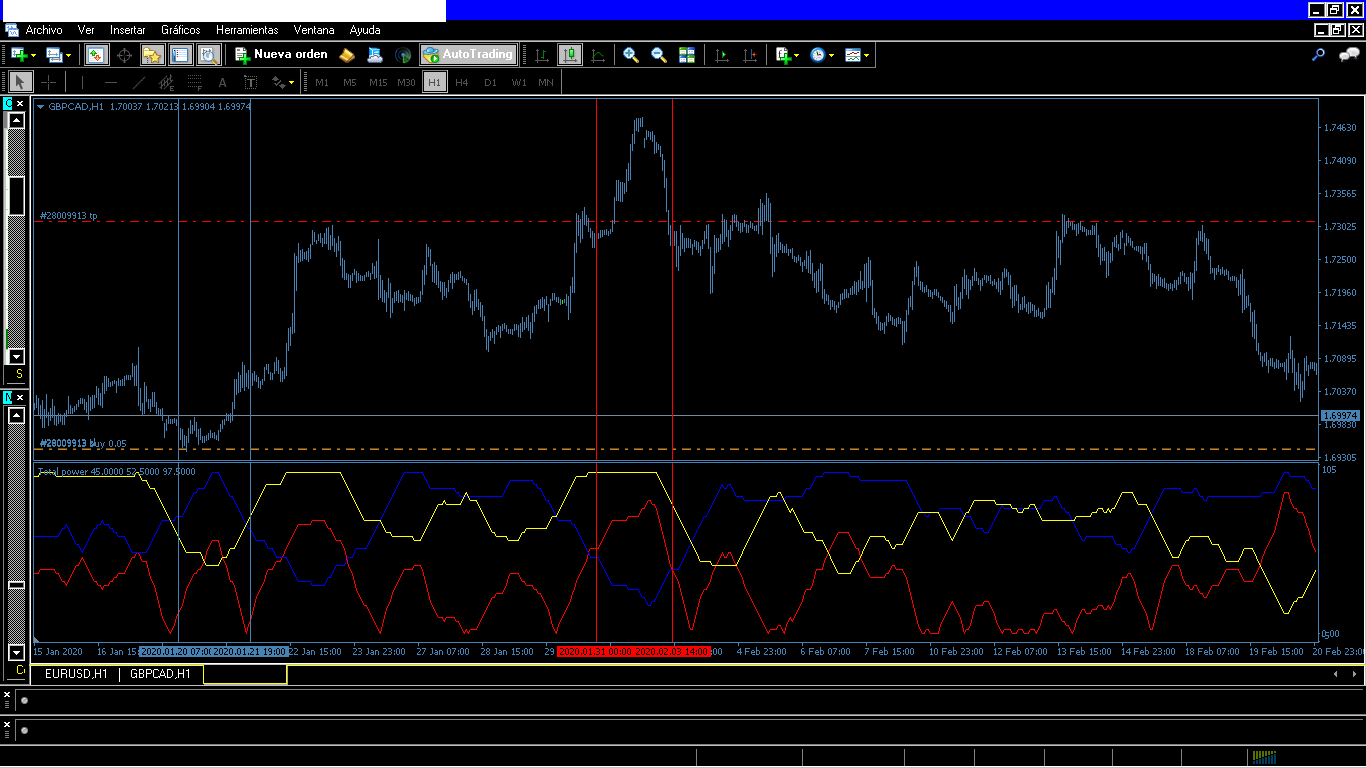This screenshot has width=1366, height=768.
Task: Click connection status bars in status bar
Action: tap(1265, 757)
